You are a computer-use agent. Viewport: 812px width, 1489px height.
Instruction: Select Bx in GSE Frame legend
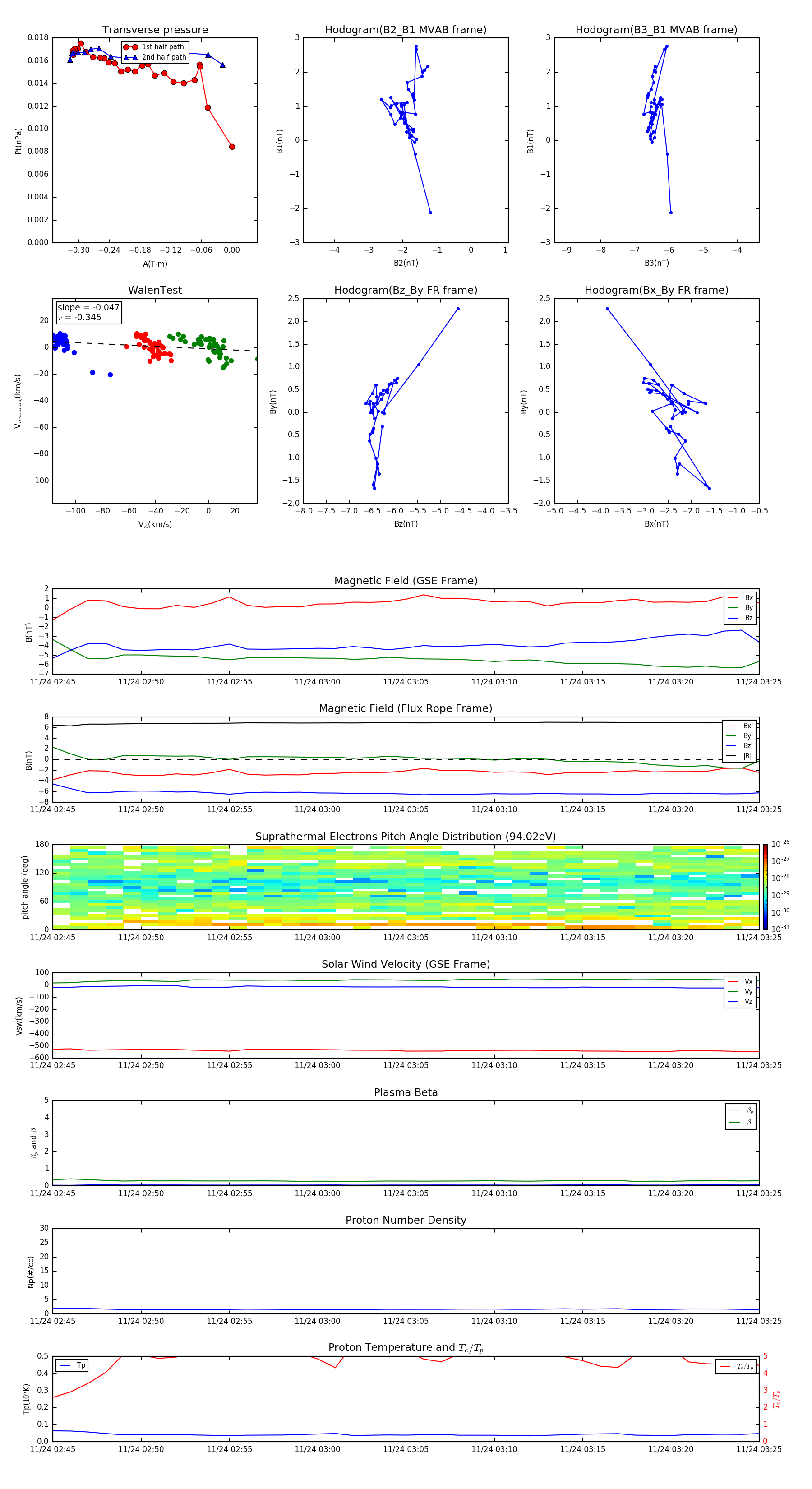[740, 598]
